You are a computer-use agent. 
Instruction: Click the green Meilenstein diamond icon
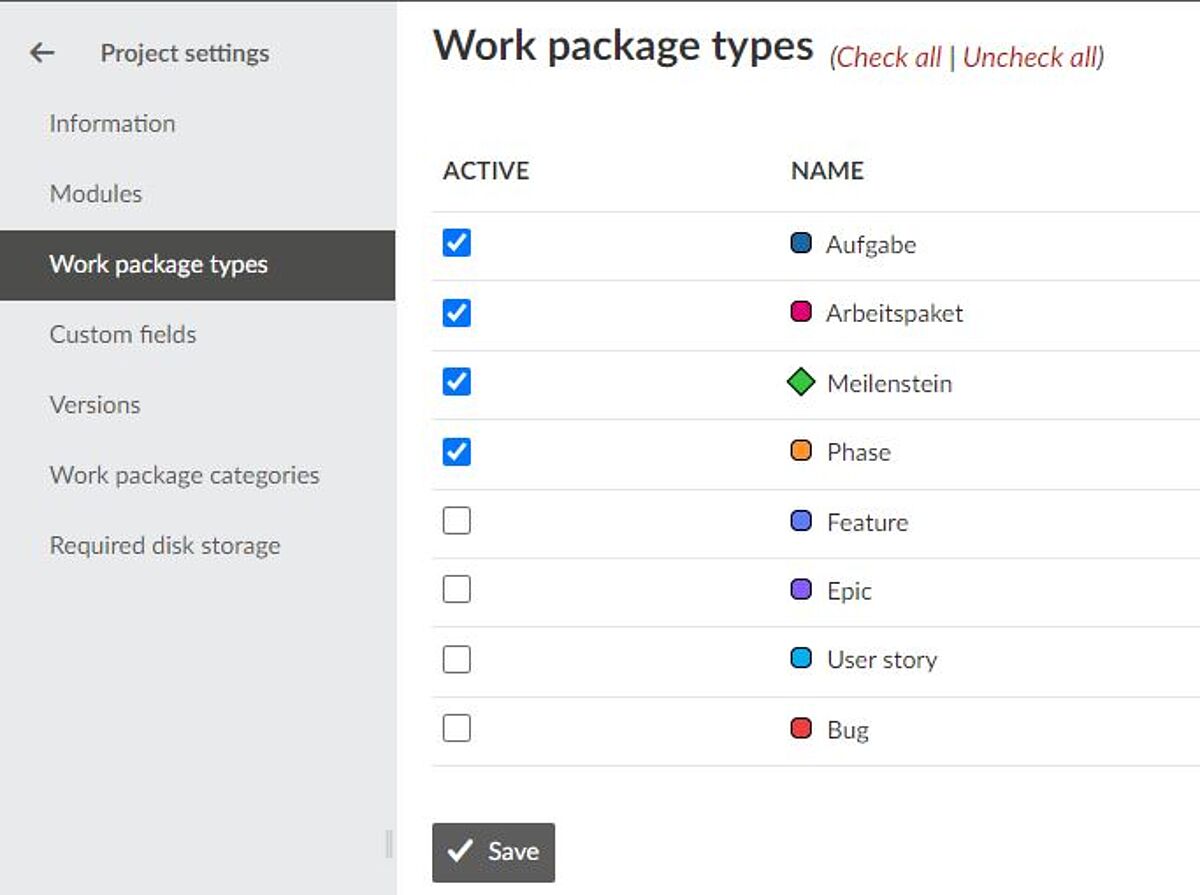pos(801,383)
